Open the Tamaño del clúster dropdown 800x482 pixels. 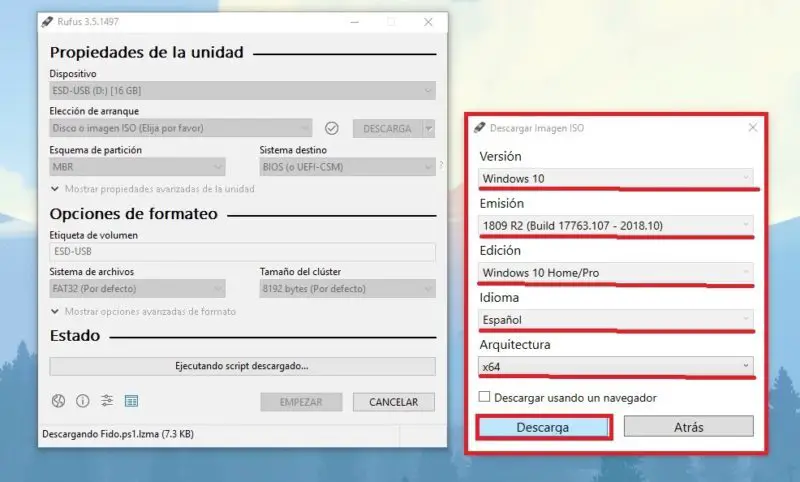(347, 289)
